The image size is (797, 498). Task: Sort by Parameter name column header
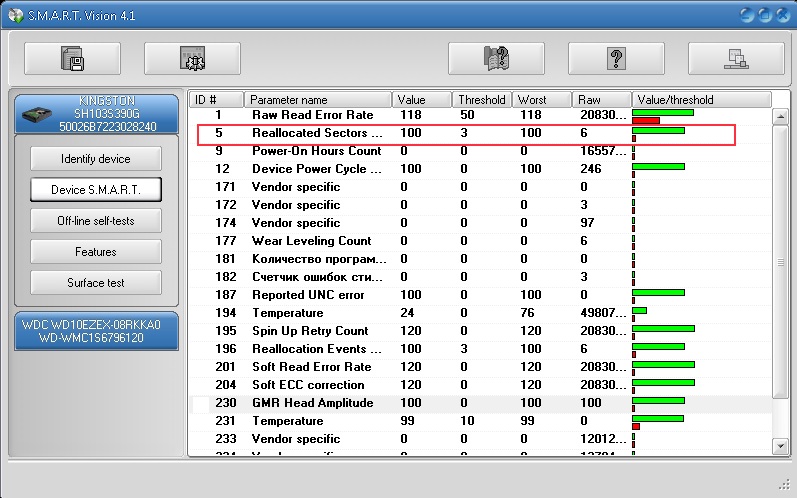tap(317, 100)
